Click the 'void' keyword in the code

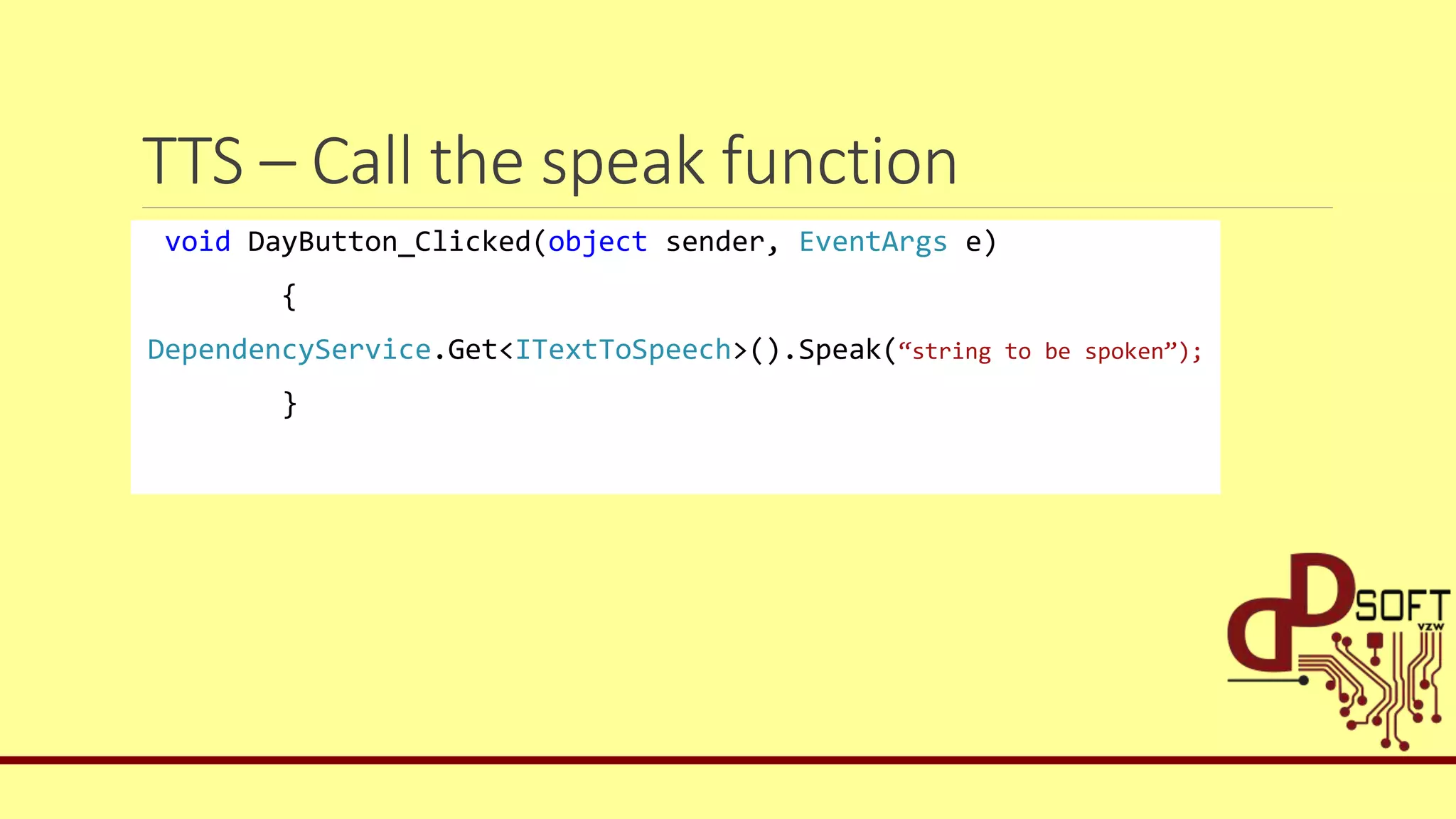[x=198, y=242]
